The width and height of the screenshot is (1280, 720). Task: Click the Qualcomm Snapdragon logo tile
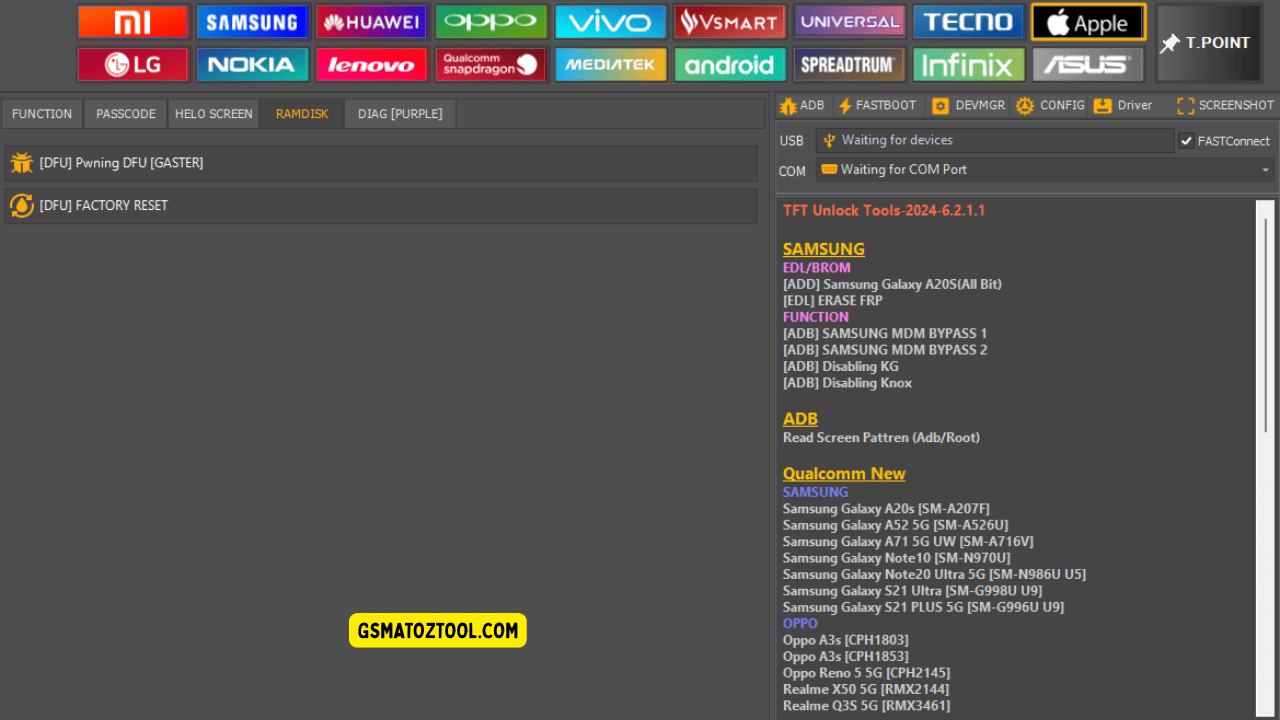[491, 63]
